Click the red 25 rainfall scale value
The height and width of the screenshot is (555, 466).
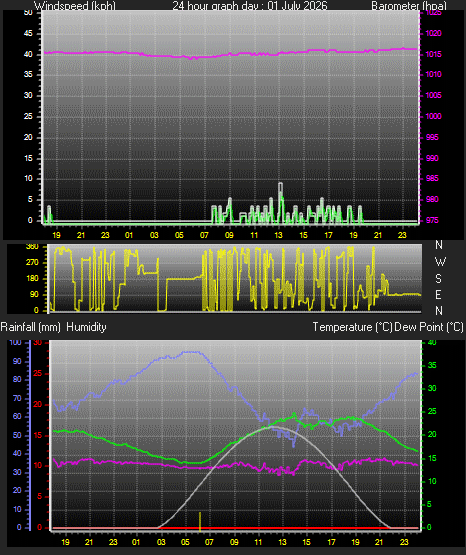[x=38, y=373]
